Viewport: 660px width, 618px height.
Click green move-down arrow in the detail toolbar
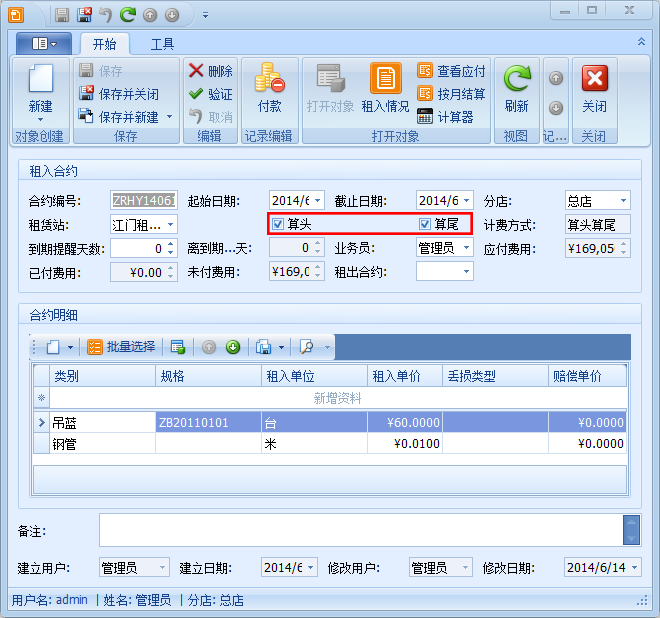233,347
